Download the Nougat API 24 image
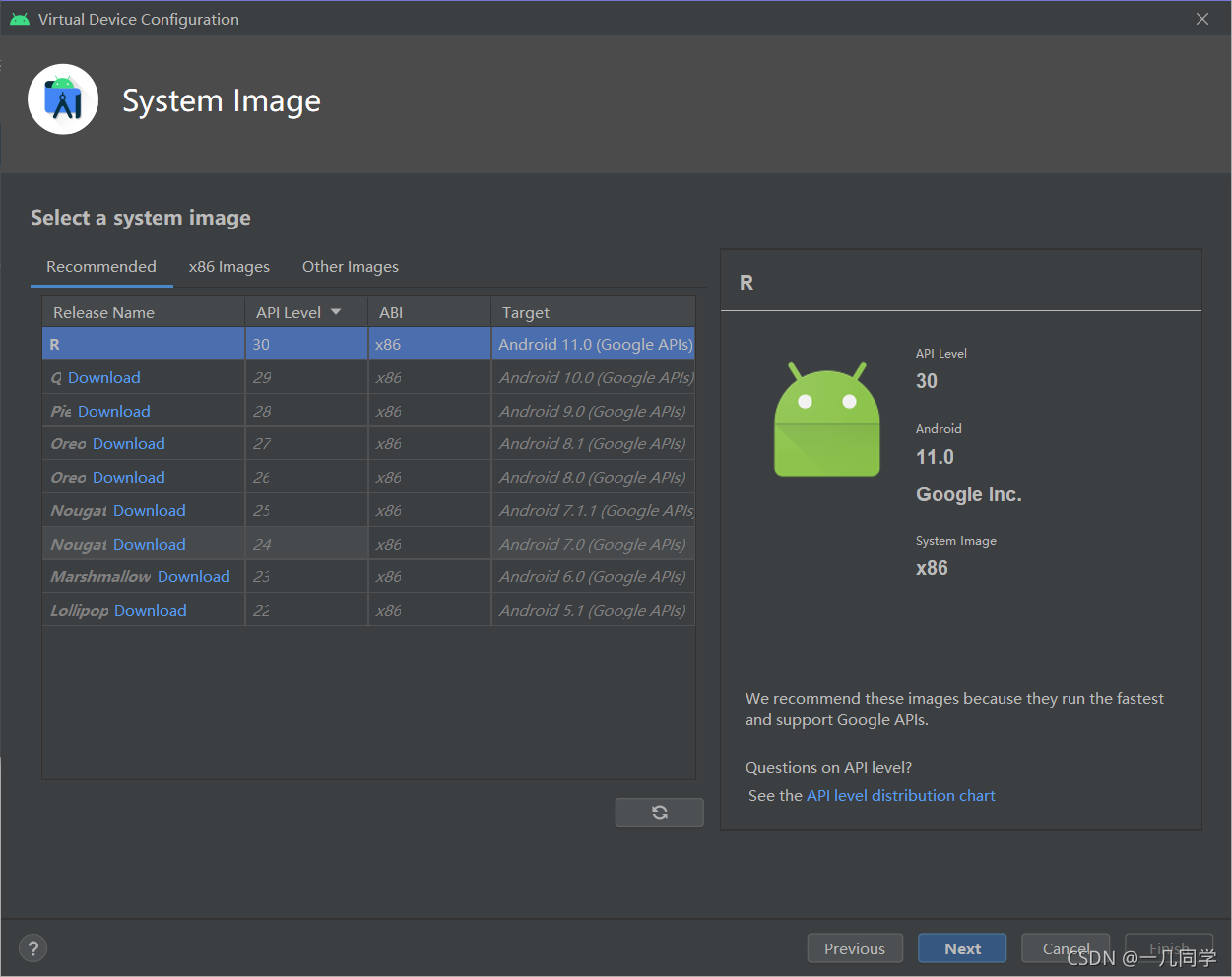1232x977 pixels. (150, 545)
